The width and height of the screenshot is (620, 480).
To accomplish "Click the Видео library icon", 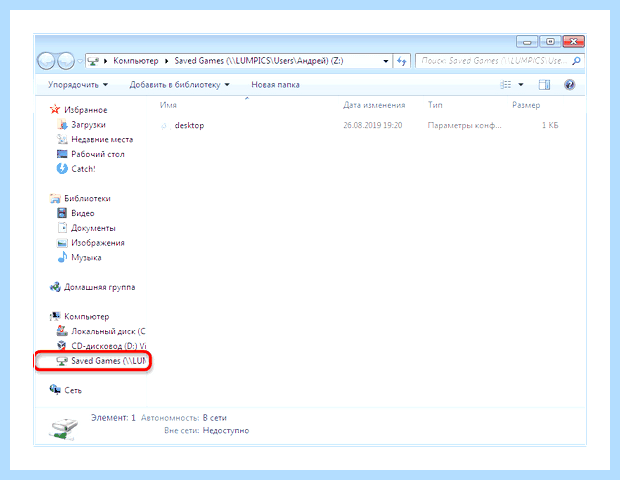I will [x=62, y=213].
